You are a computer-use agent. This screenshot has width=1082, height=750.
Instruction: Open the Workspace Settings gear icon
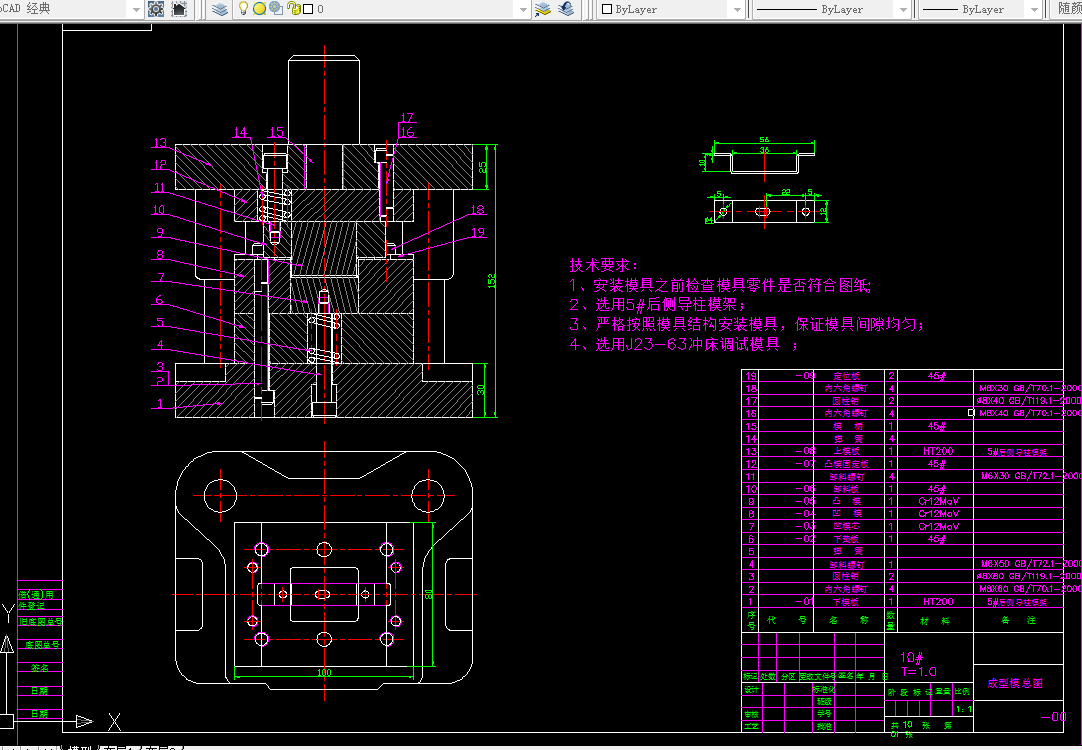click(156, 9)
